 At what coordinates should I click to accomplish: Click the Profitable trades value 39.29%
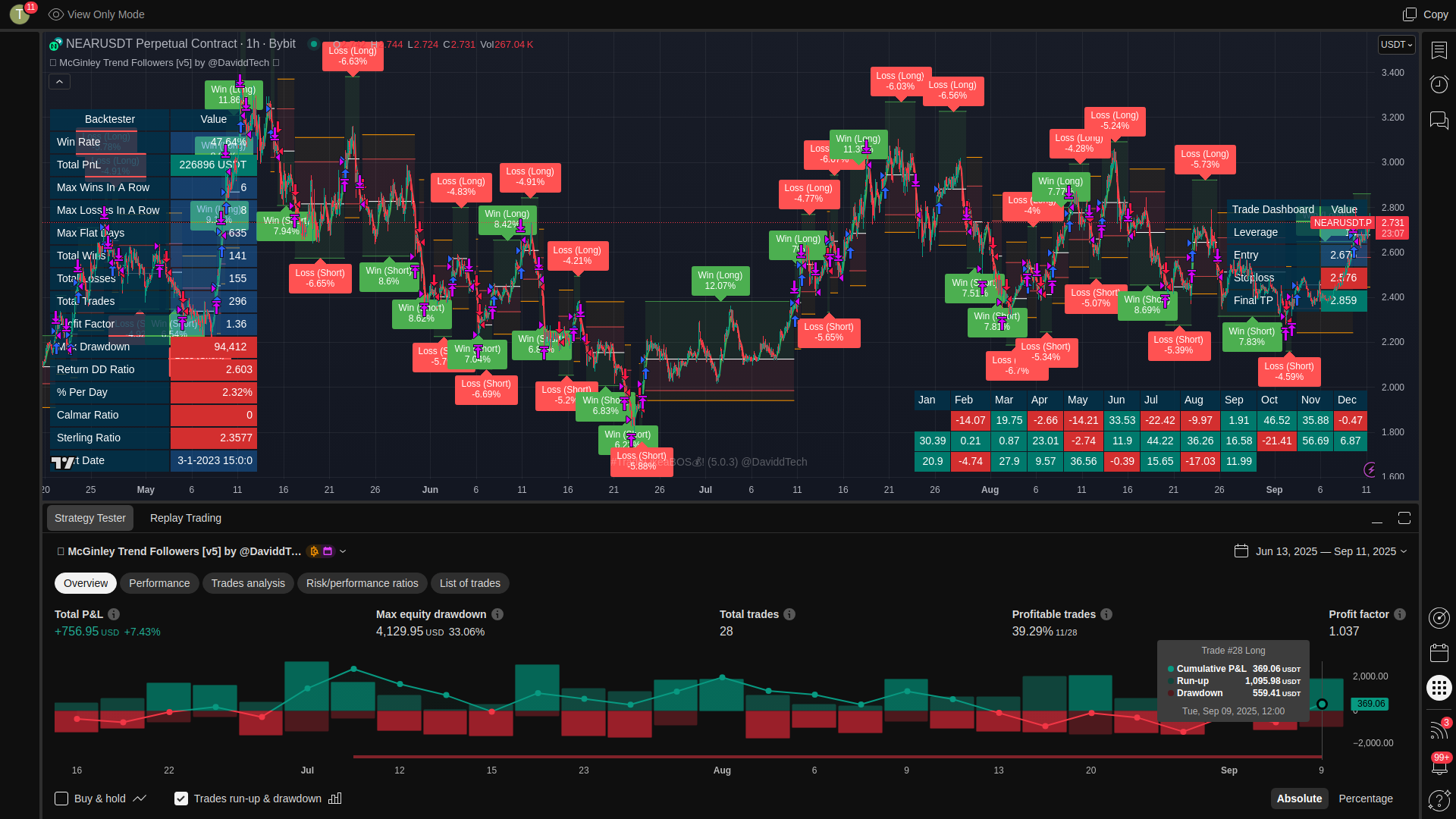click(x=1032, y=632)
